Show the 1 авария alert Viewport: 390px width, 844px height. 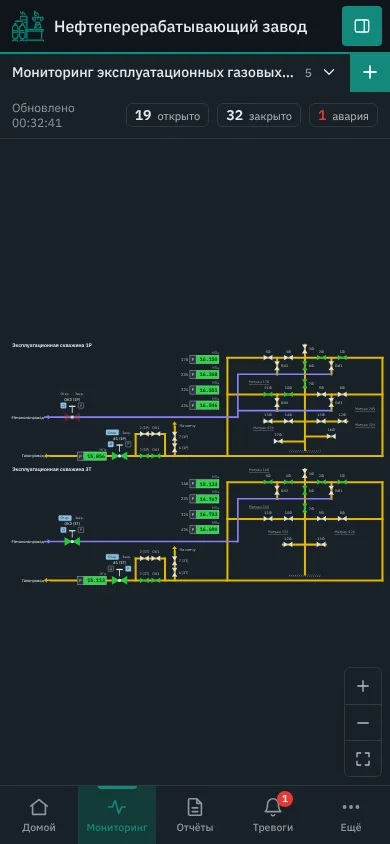pos(343,115)
